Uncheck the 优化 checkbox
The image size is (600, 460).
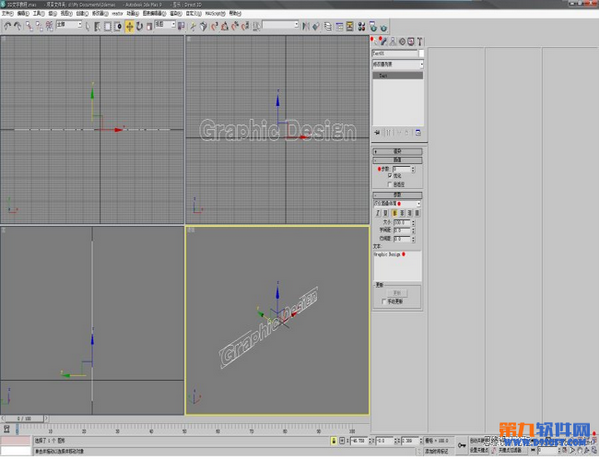coord(390,176)
